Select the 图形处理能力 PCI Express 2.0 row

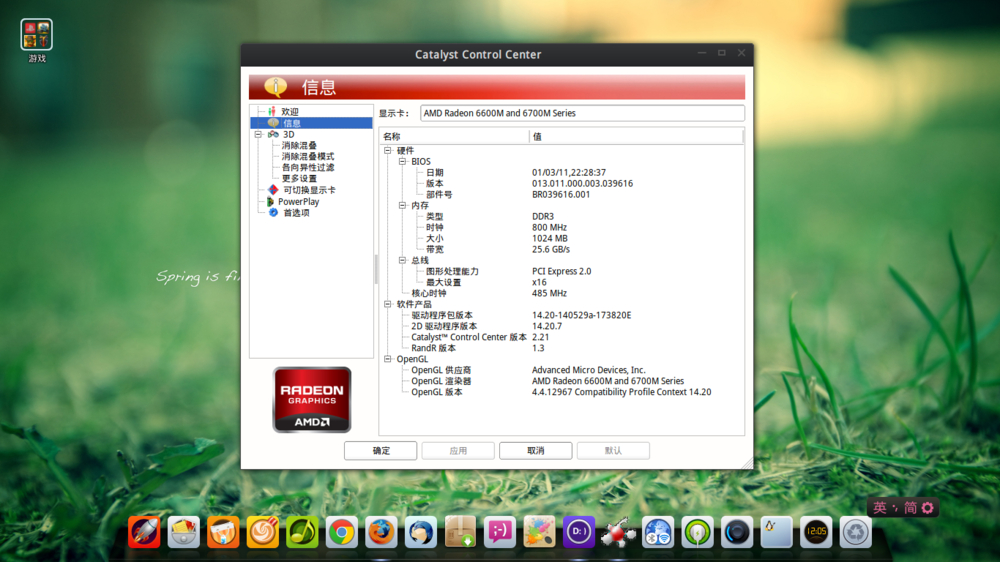561,272
